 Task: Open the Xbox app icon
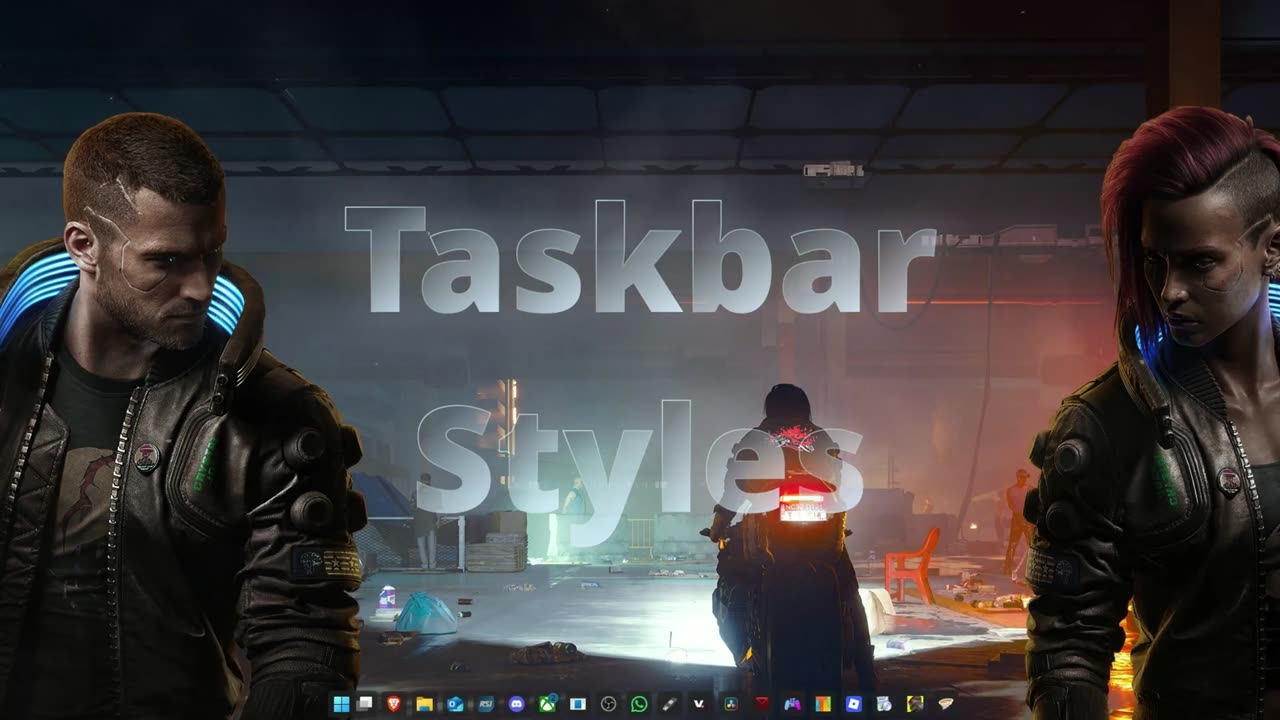click(x=548, y=703)
